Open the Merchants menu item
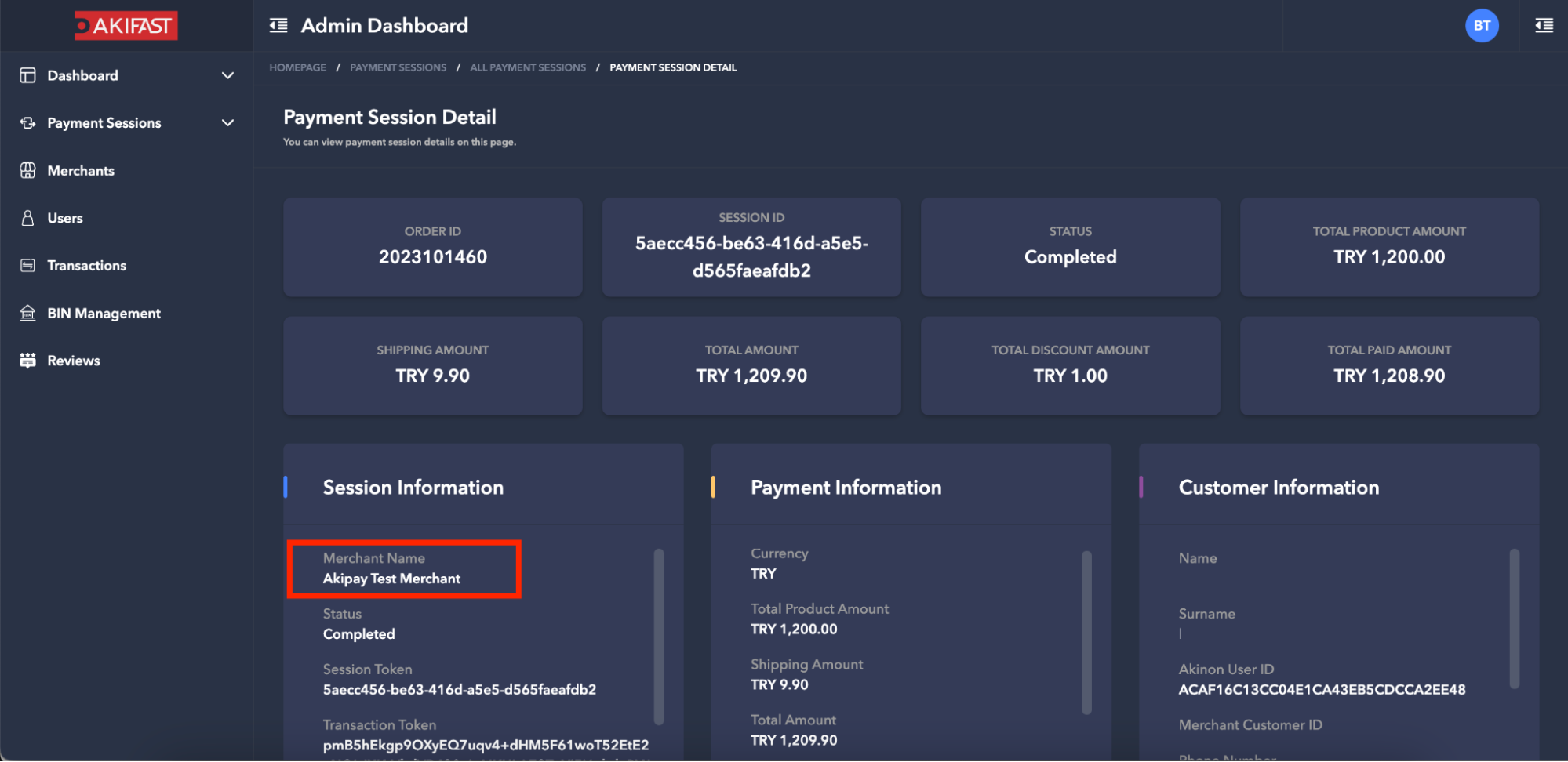Screen dimensions: 1568x762 click(81, 171)
